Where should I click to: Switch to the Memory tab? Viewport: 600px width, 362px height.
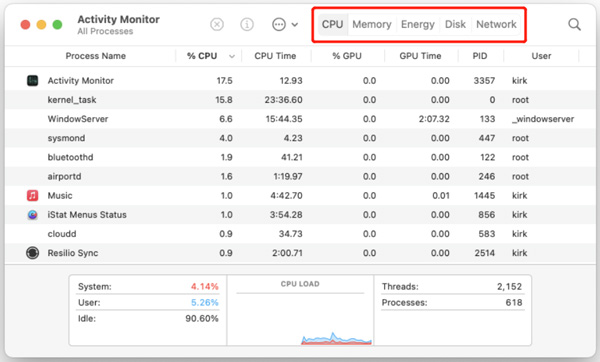(x=372, y=24)
